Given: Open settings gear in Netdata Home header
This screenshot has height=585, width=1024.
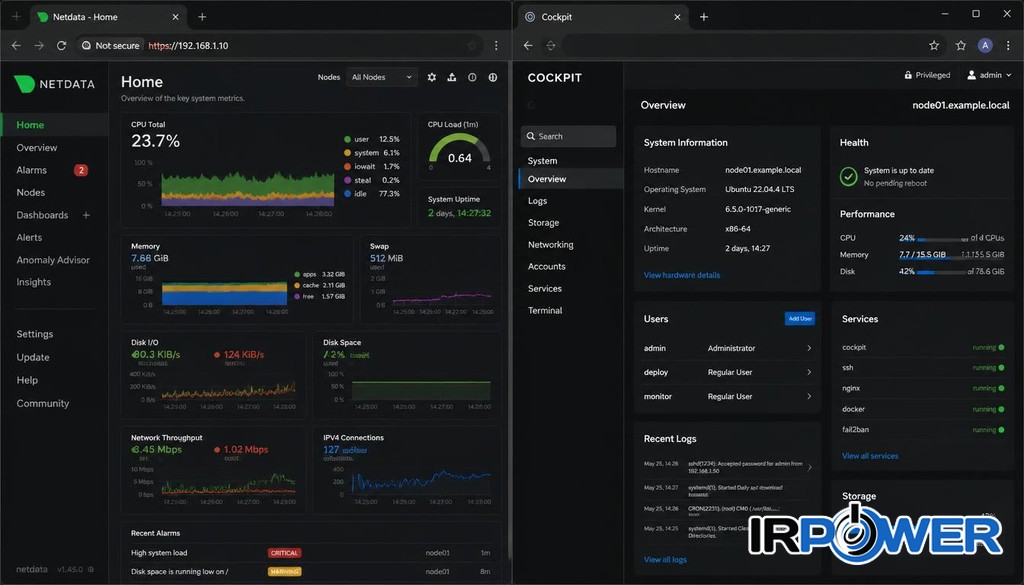Looking at the screenshot, I should pos(432,77).
